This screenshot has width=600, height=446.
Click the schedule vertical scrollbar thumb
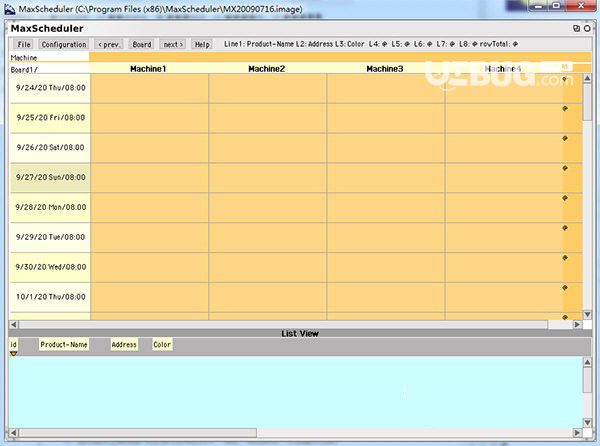(x=587, y=102)
